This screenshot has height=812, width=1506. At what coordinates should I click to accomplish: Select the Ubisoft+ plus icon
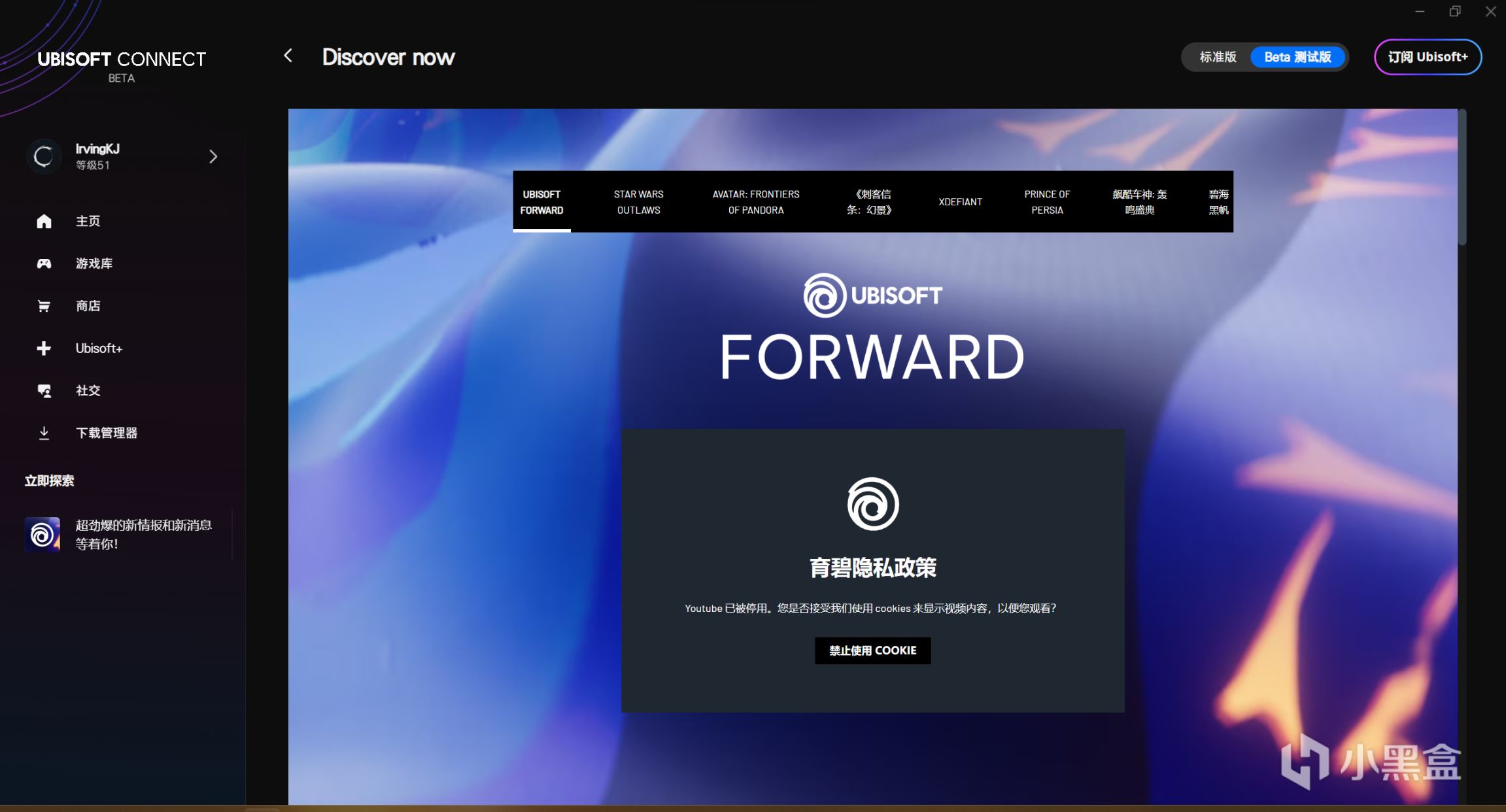point(44,348)
